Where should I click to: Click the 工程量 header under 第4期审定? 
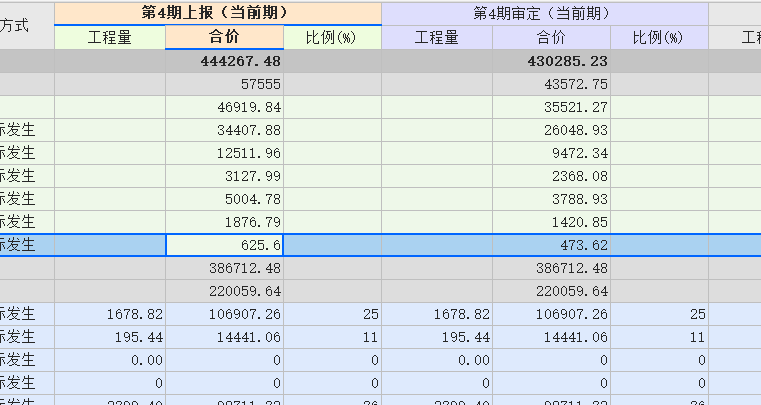(437, 37)
